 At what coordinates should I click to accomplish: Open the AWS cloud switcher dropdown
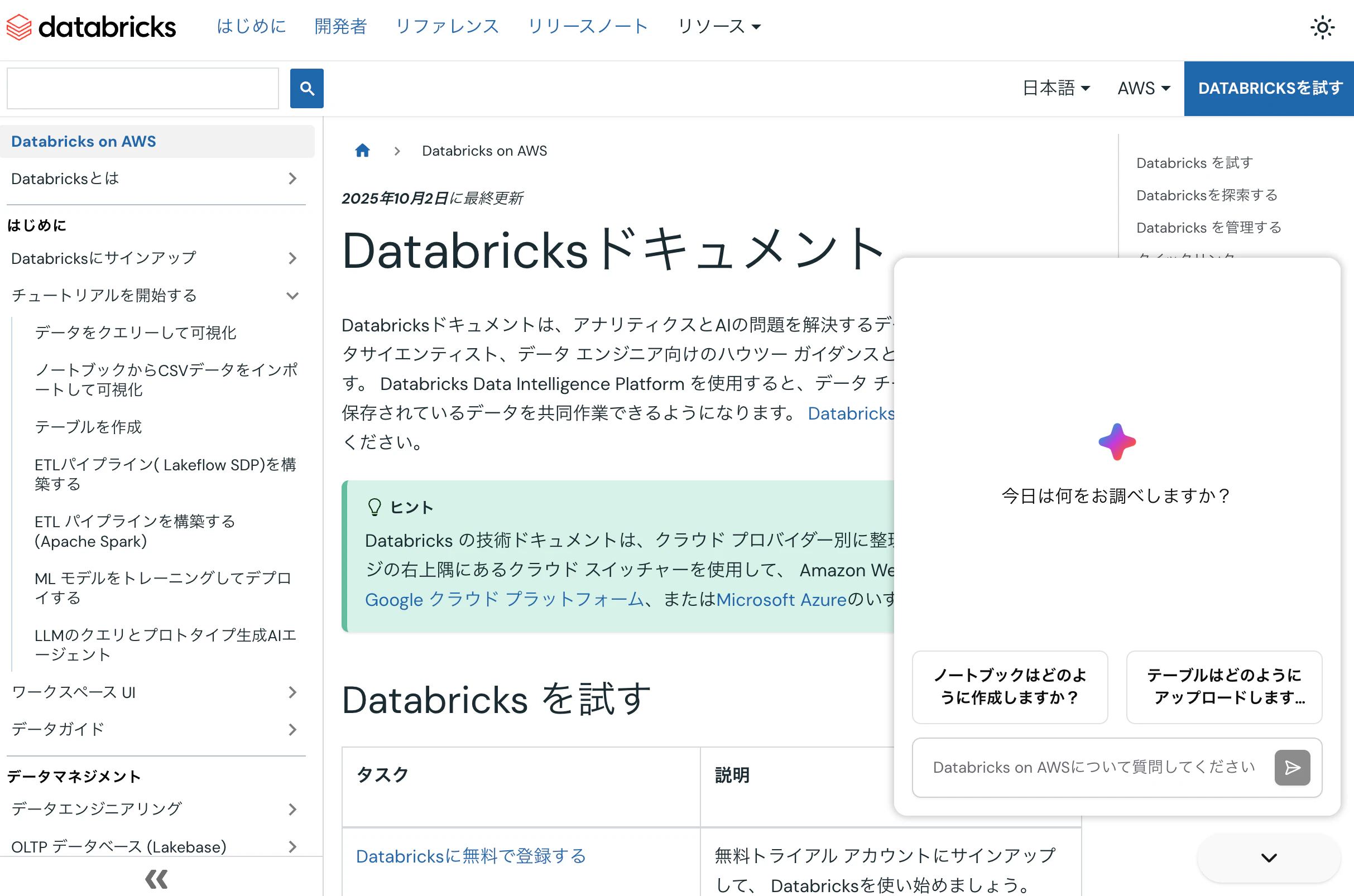click(x=1144, y=88)
